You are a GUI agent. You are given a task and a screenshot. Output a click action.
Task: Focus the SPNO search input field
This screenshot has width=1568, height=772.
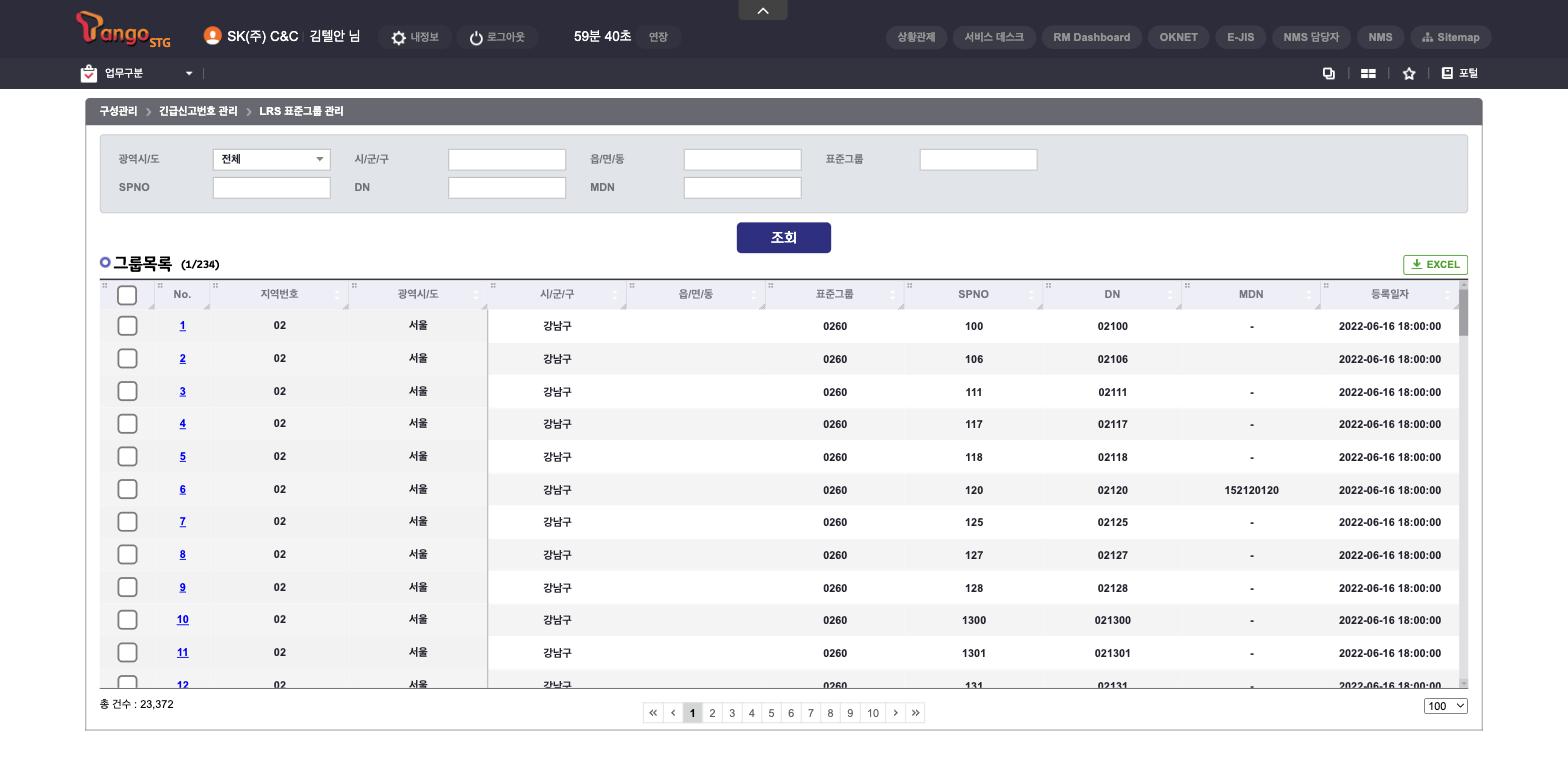pyautogui.click(x=271, y=188)
